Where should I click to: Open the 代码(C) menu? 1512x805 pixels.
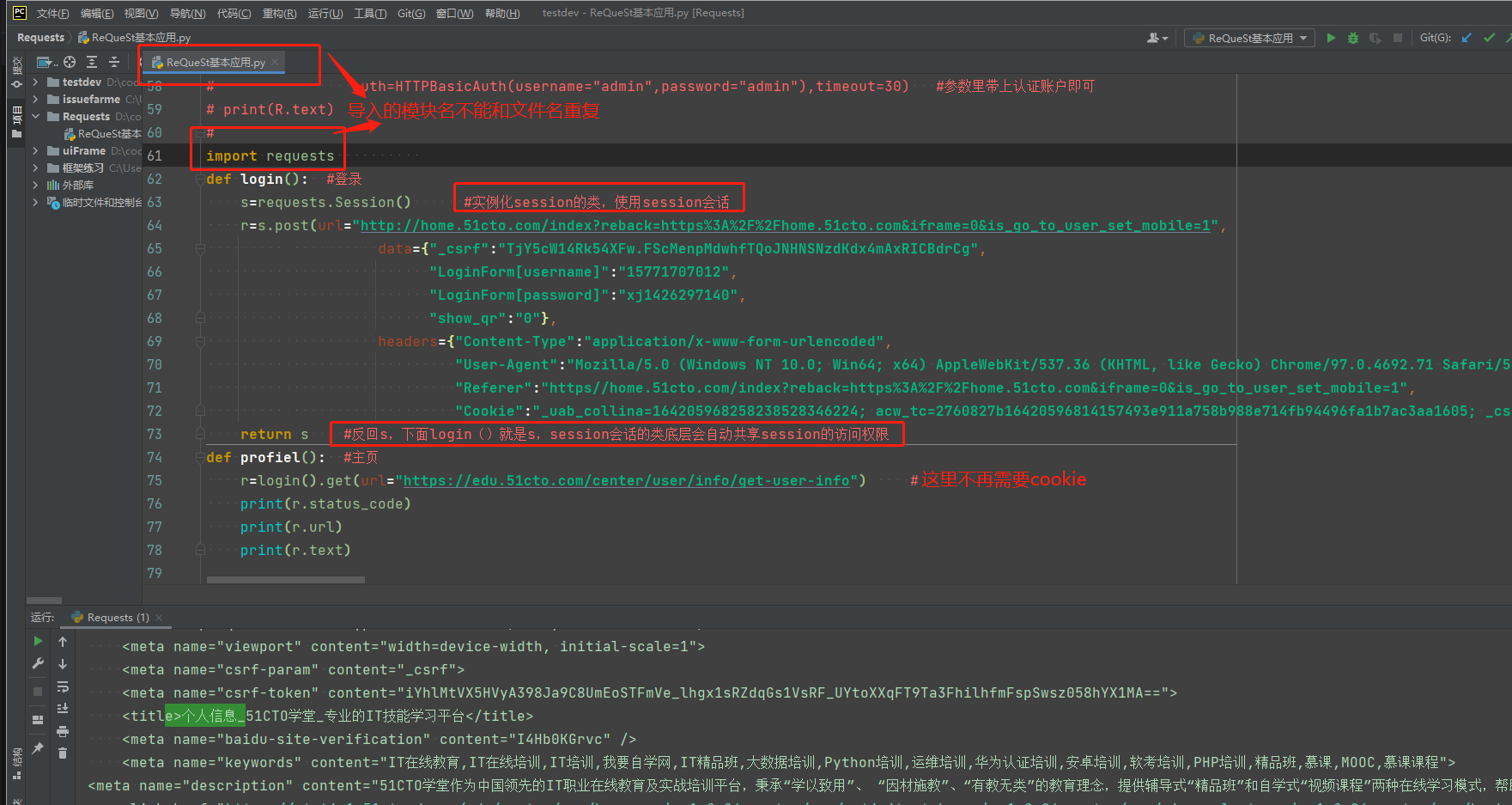(234, 13)
